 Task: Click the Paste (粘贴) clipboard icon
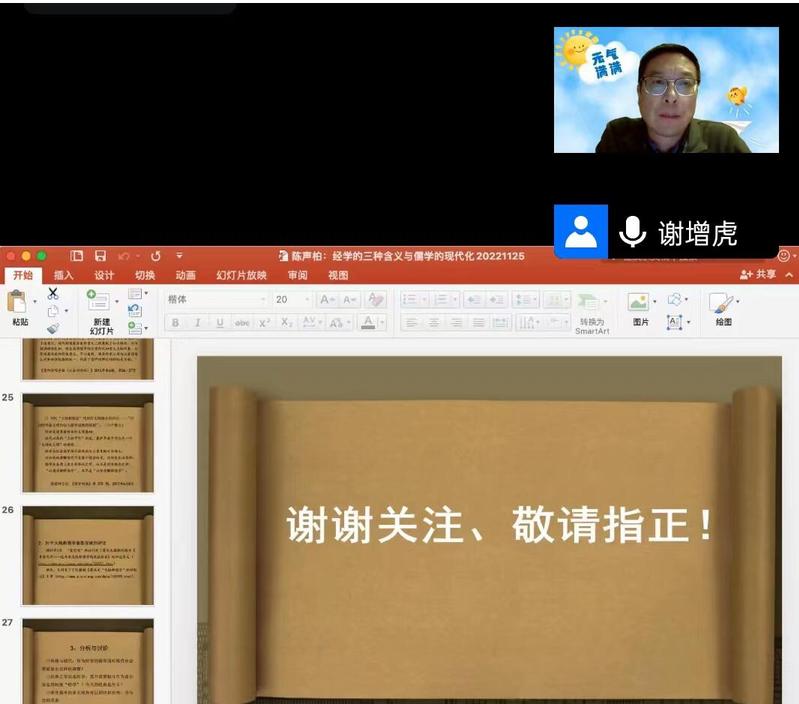coord(16,301)
